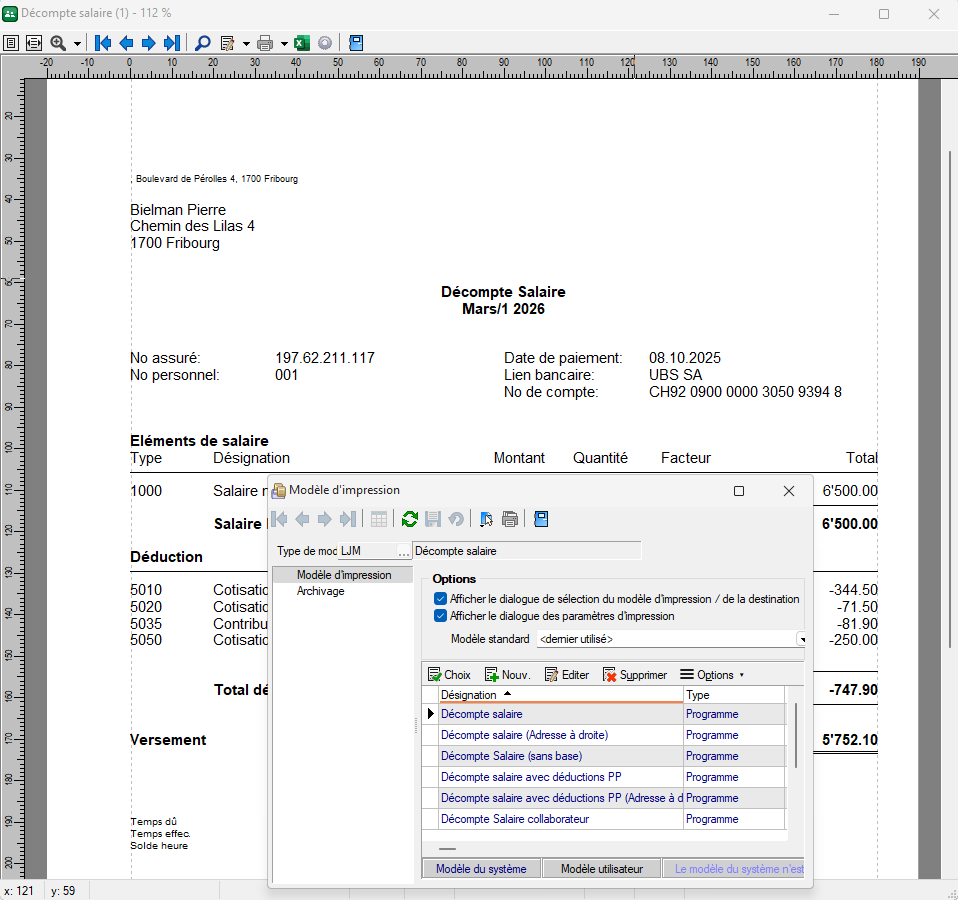Click the printer icon in the preview toolbar

tap(265, 43)
